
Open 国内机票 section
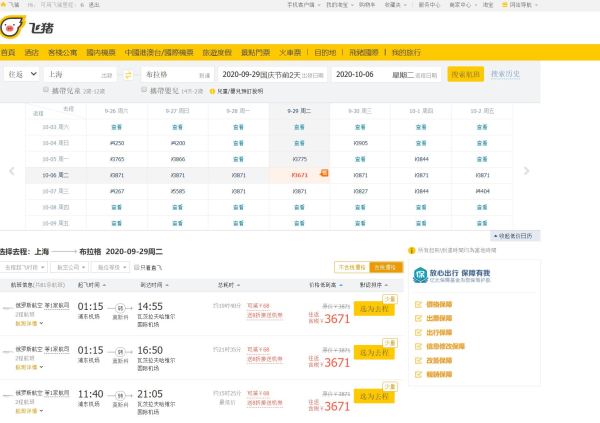[x=101, y=52]
